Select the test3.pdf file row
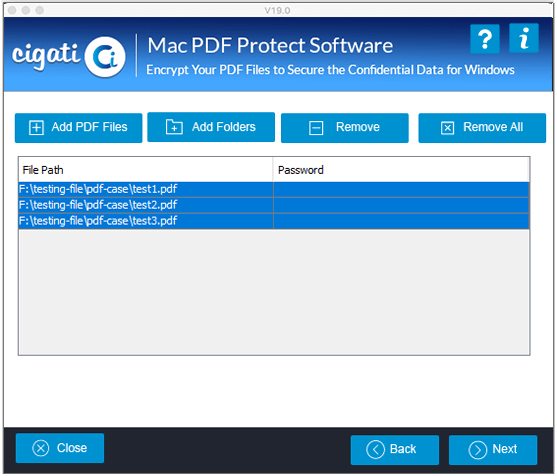Viewport: 557px width, 476px height. click(x=274, y=221)
